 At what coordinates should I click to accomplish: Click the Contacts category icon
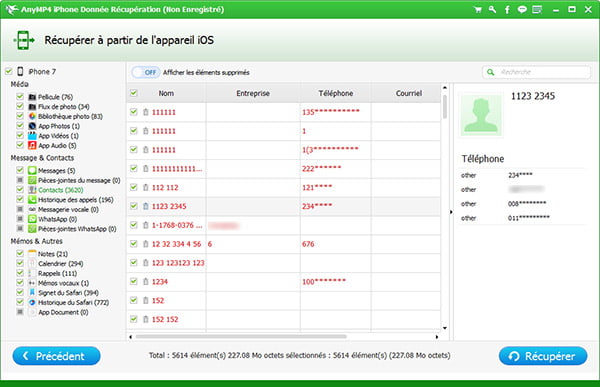(32, 190)
